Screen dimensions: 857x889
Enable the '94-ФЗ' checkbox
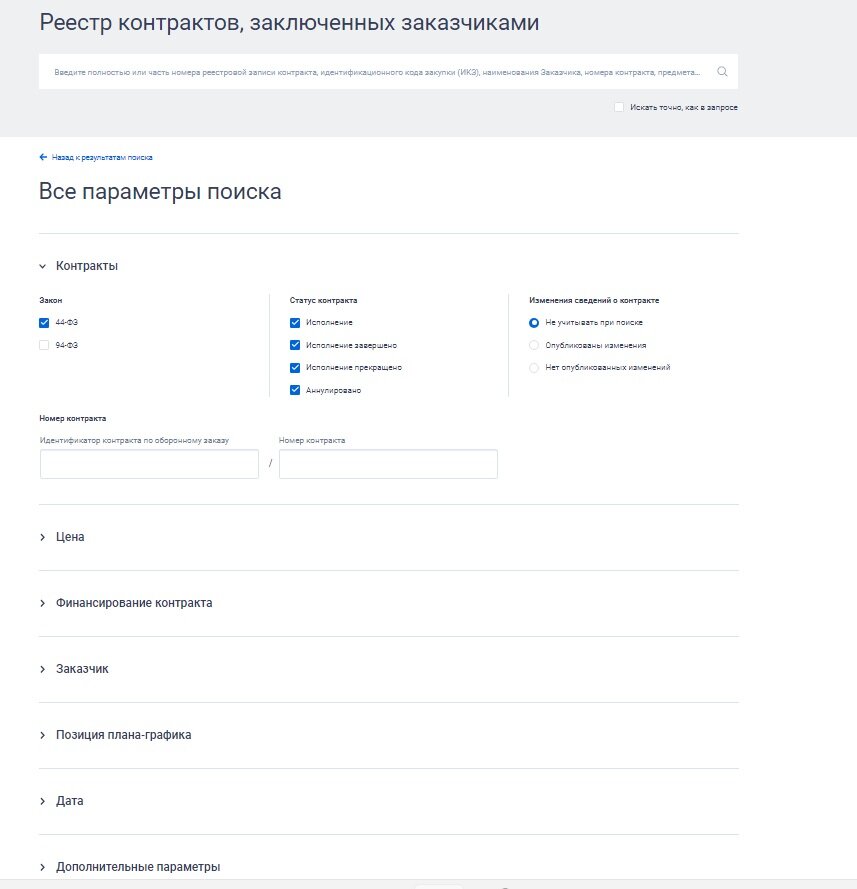pyautogui.click(x=43, y=344)
